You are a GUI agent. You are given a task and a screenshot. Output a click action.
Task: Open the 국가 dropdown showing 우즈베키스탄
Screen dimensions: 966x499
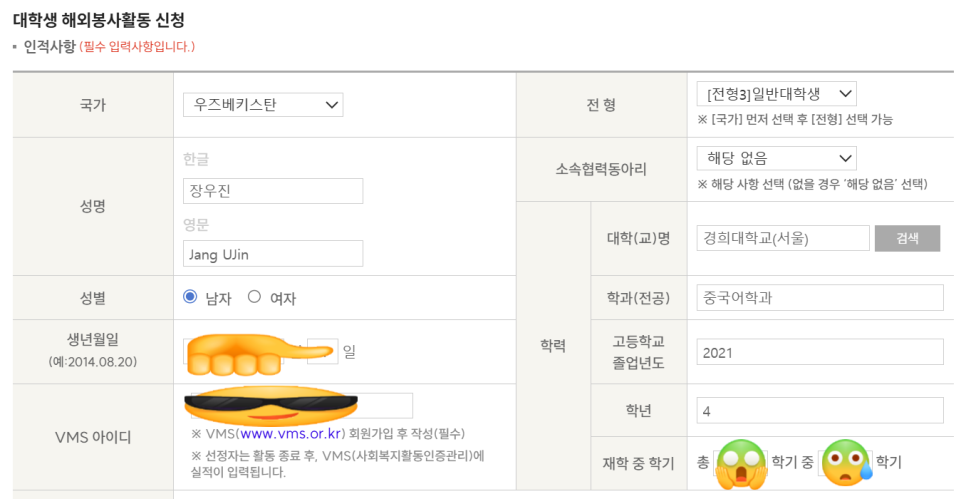(x=263, y=105)
